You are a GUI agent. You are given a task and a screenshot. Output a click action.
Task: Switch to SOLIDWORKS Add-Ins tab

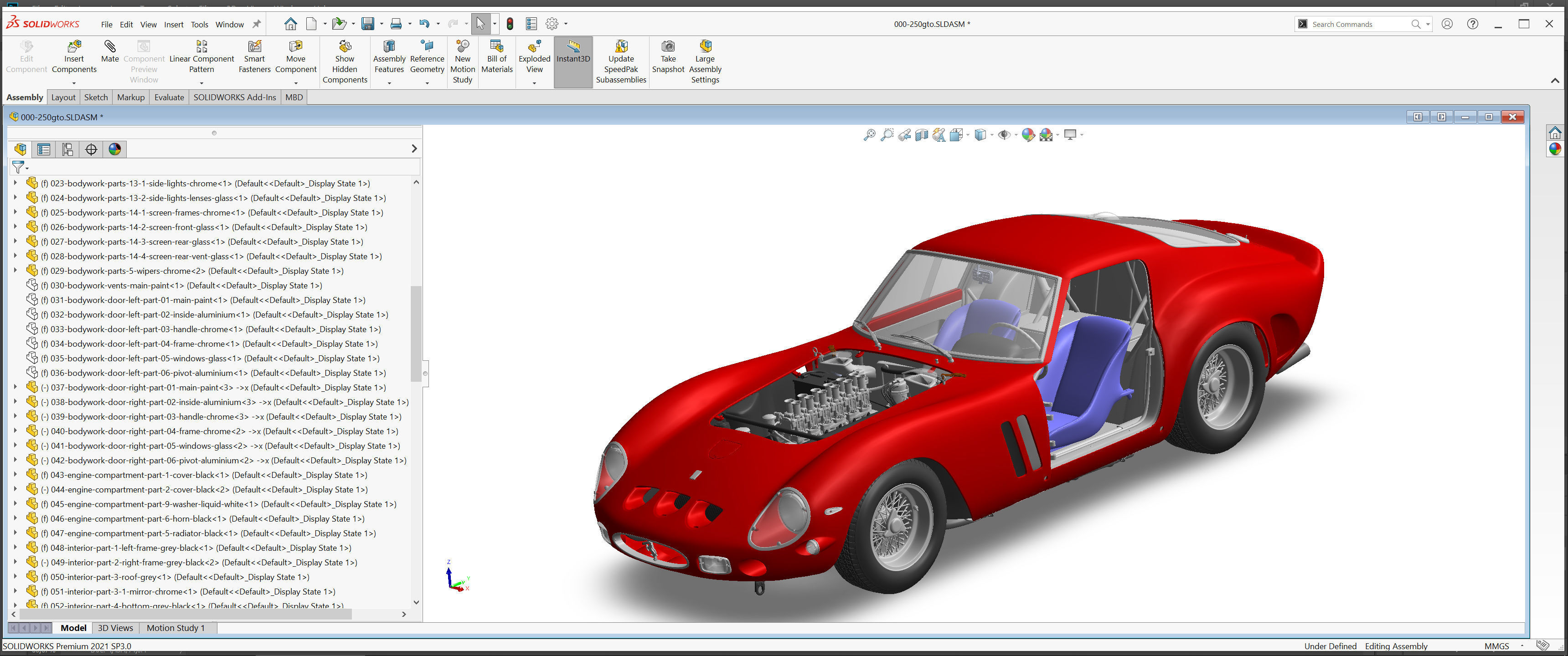pyautogui.click(x=234, y=97)
